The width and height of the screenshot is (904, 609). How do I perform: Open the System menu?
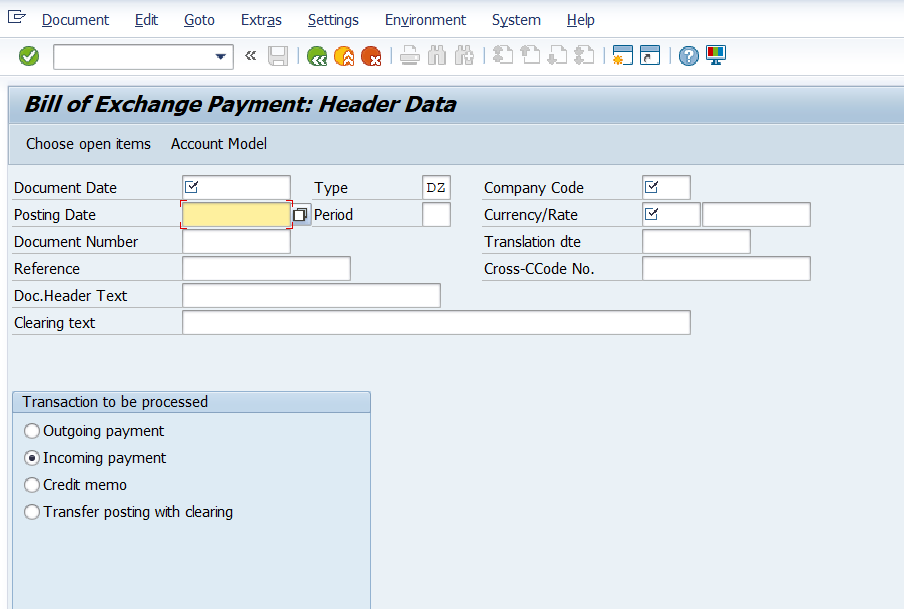tap(516, 20)
